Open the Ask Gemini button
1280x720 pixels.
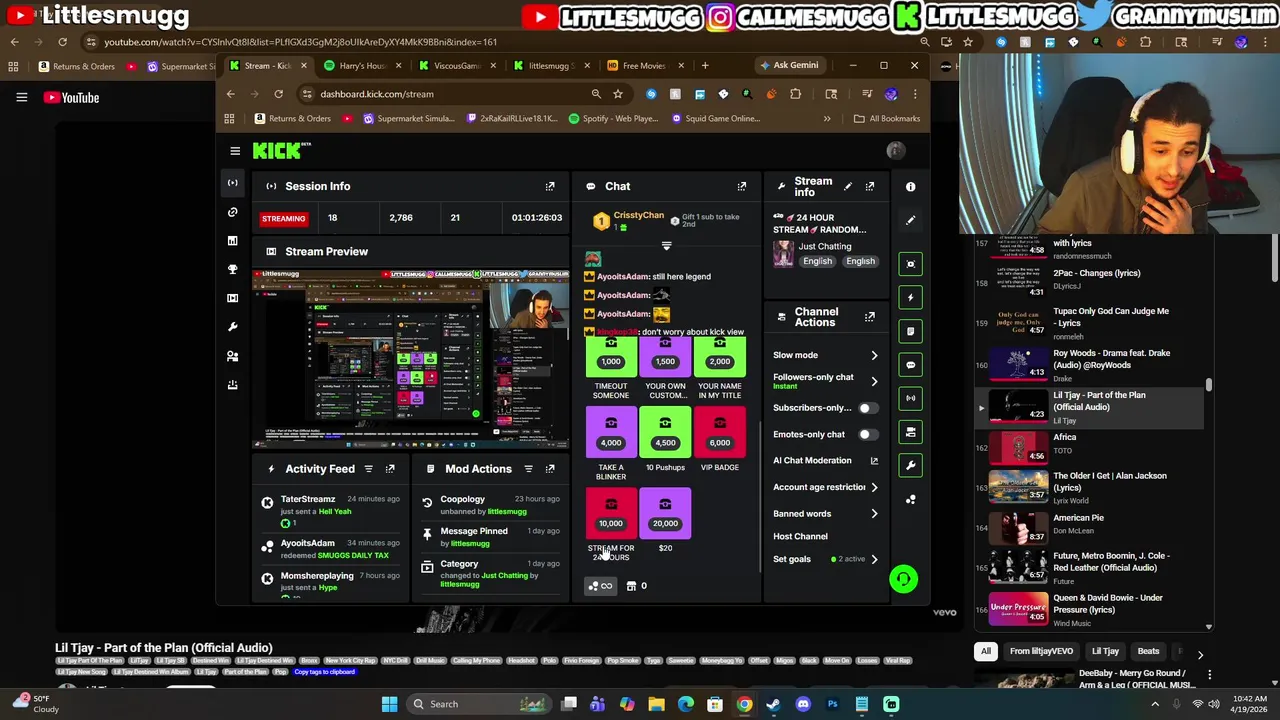pos(789,66)
